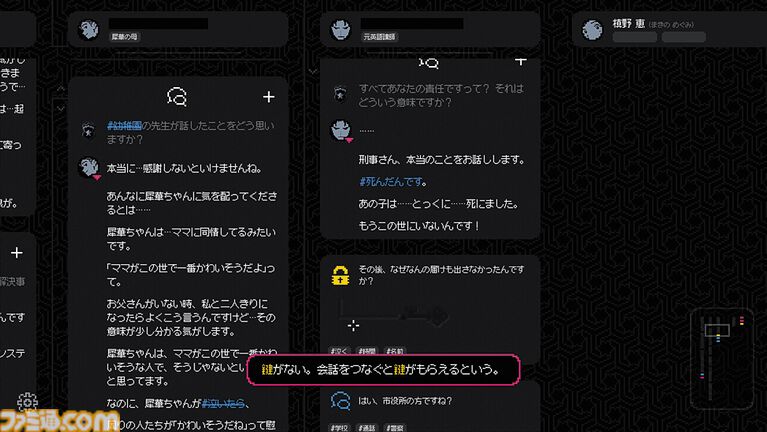Click the minimap overview in the corner

point(722,359)
